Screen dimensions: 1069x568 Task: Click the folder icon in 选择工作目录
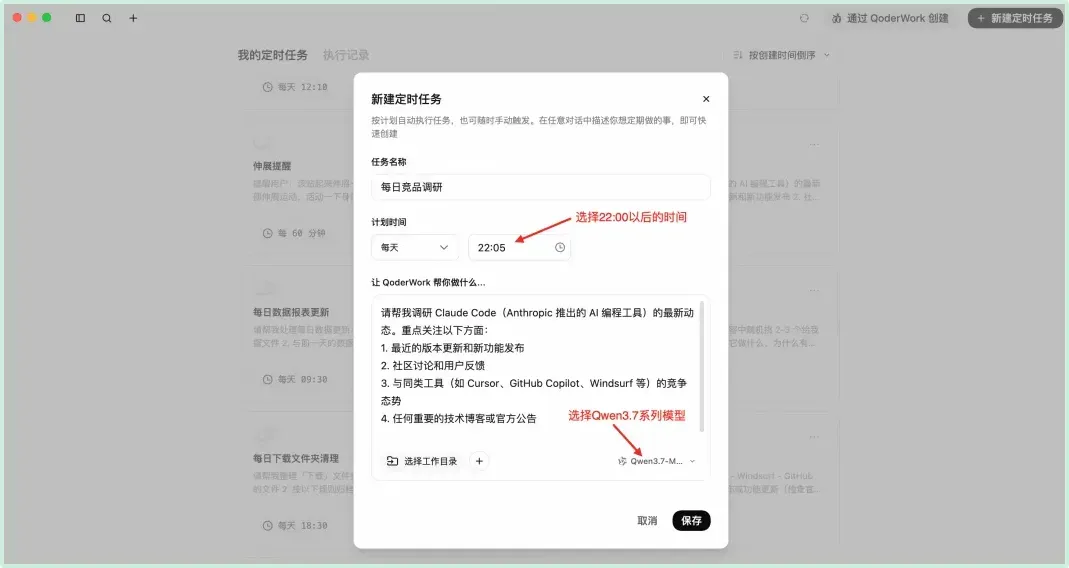click(x=392, y=461)
